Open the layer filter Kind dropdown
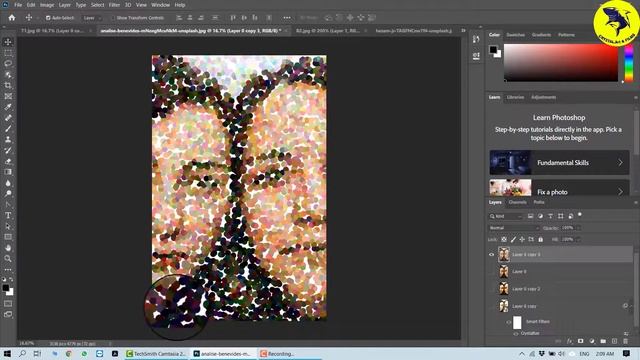 (x=506, y=216)
